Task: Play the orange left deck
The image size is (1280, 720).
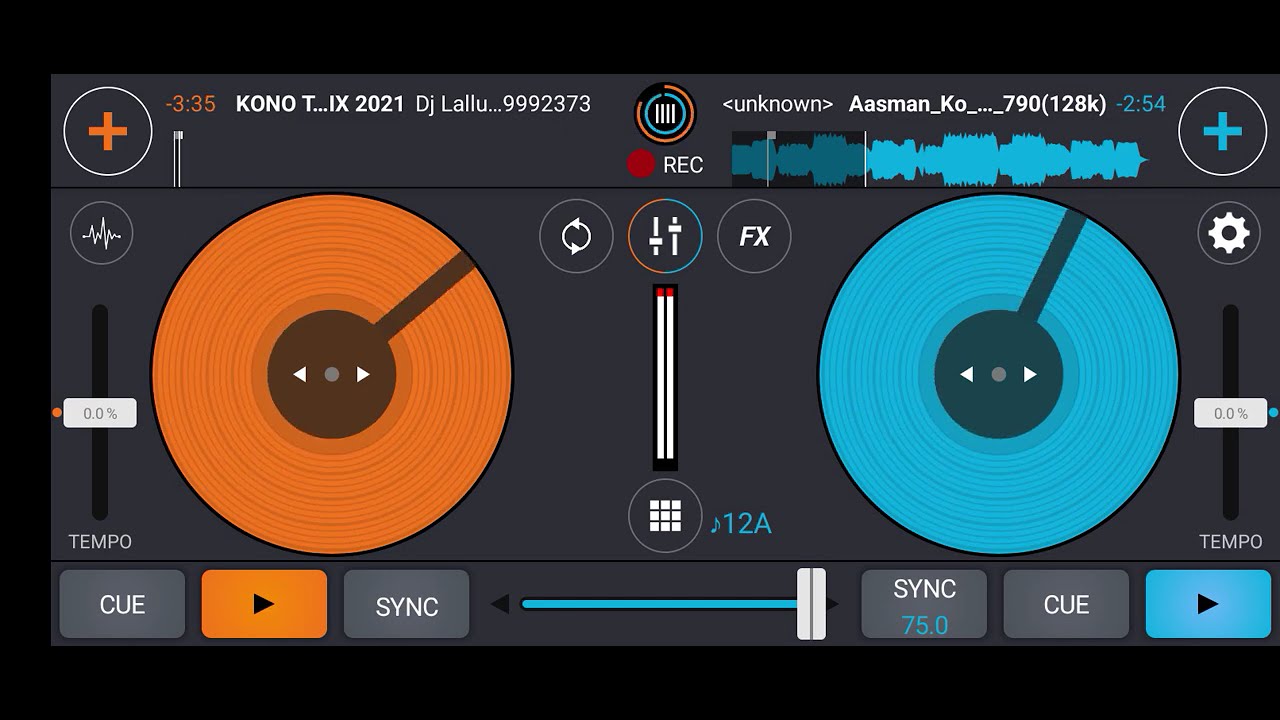Action: 264,604
